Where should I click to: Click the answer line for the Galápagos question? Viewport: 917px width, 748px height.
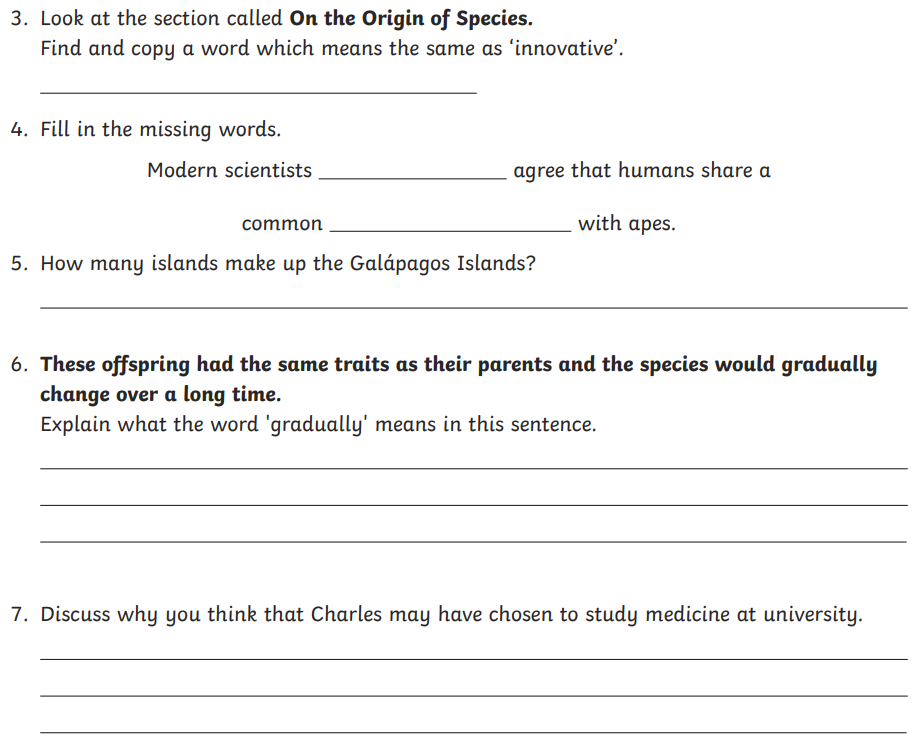[x=473, y=304]
